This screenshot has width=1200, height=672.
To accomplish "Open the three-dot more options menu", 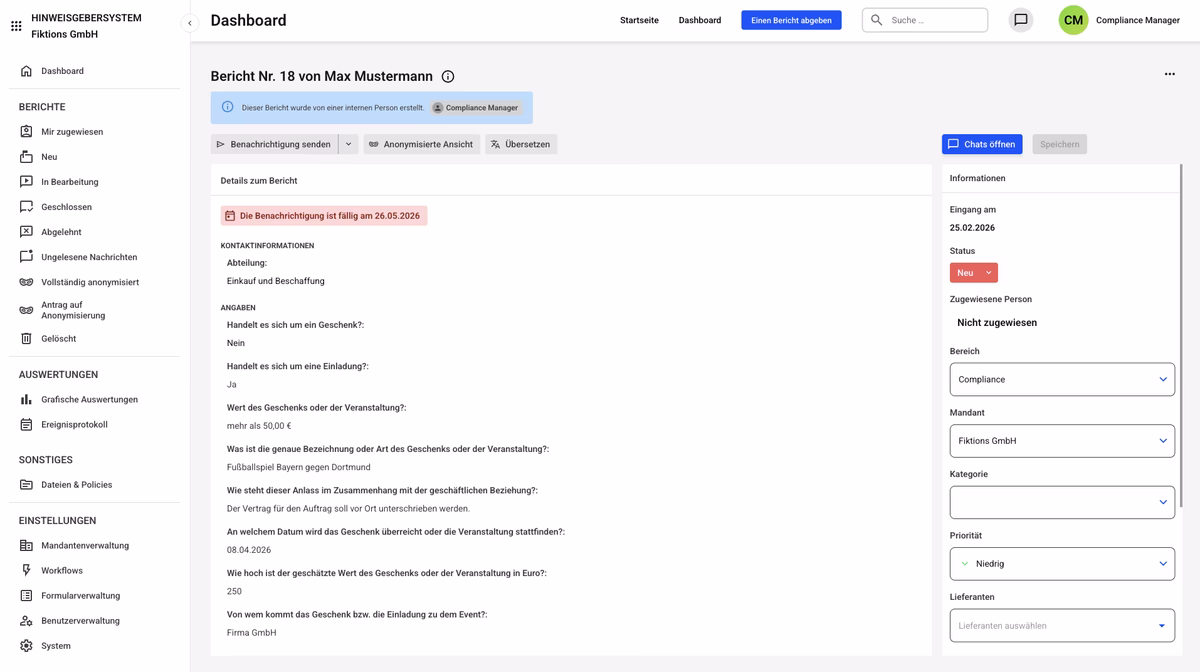I will point(1169,74).
